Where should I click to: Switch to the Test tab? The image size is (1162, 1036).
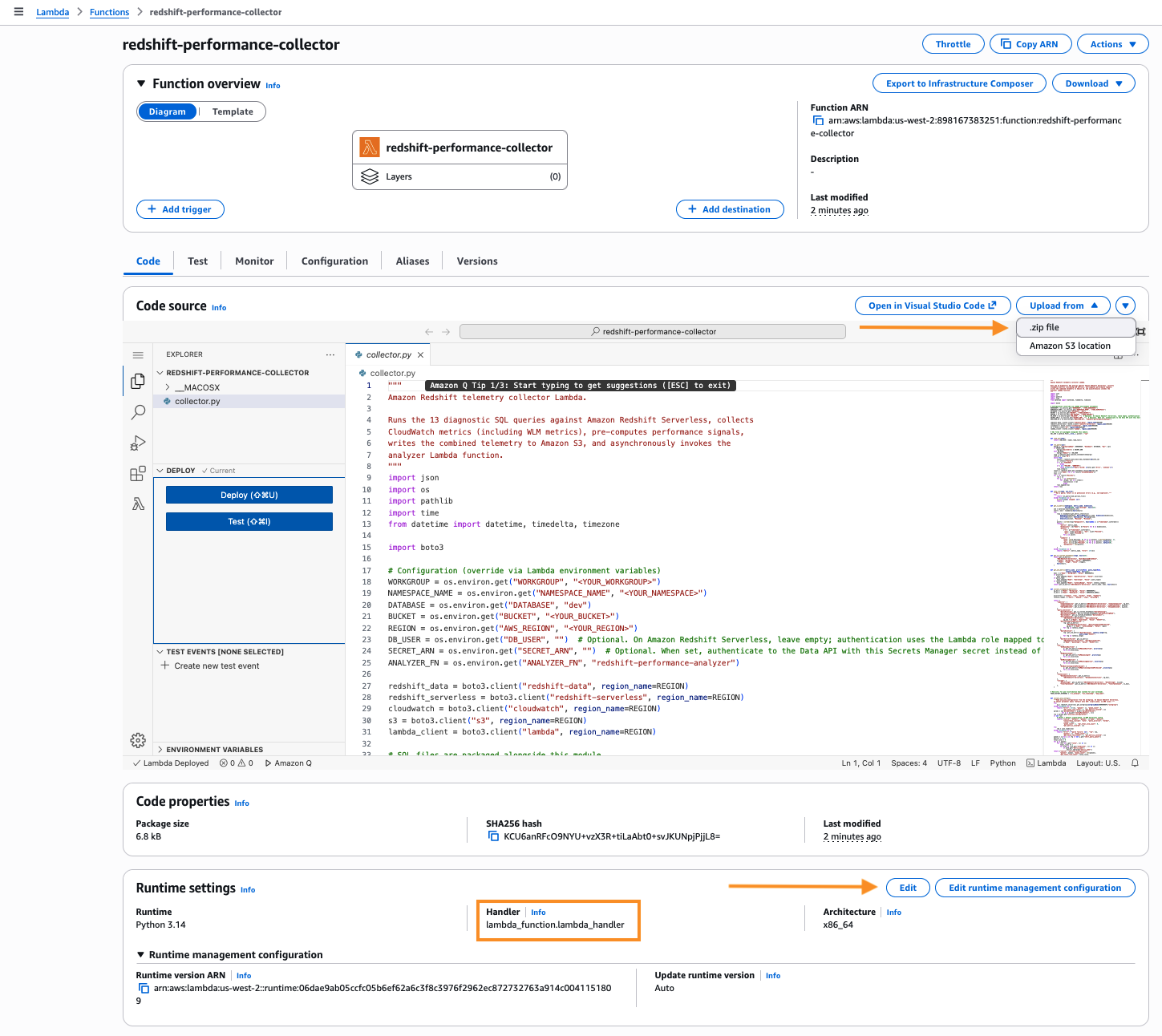197,261
